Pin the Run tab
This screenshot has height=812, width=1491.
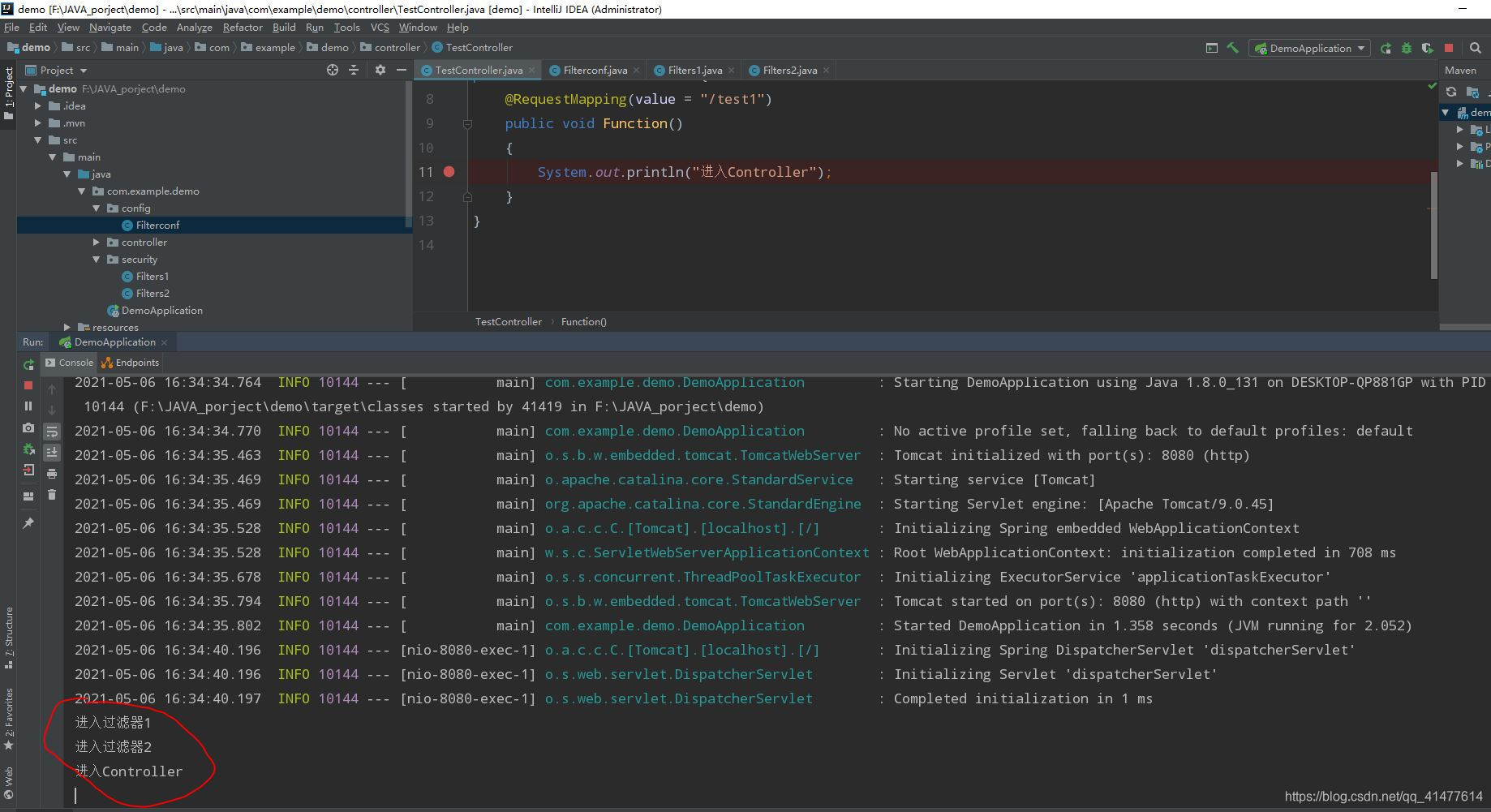pyautogui.click(x=28, y=523)
